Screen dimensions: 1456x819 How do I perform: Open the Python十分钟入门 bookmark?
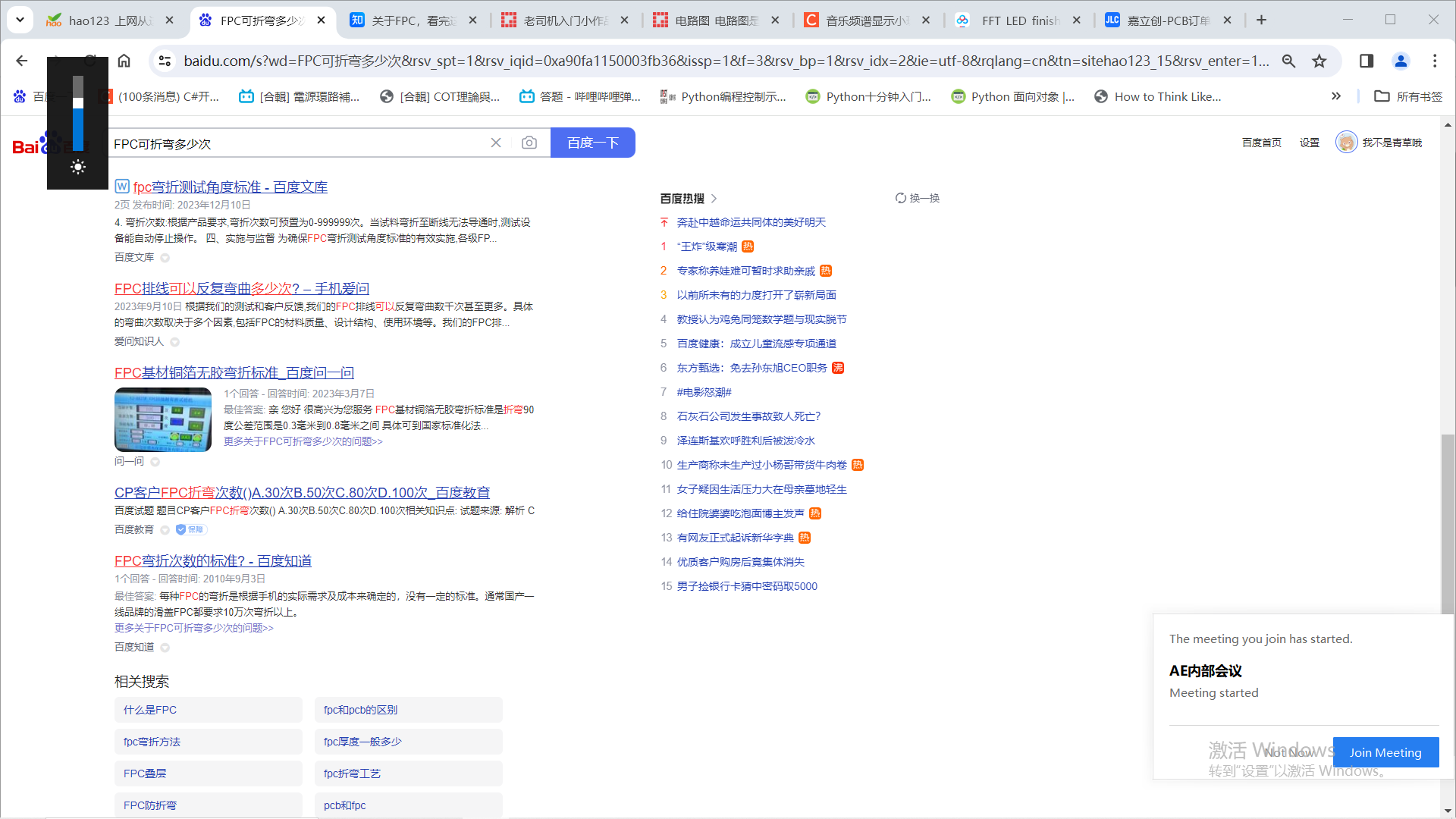pos(868,96)
